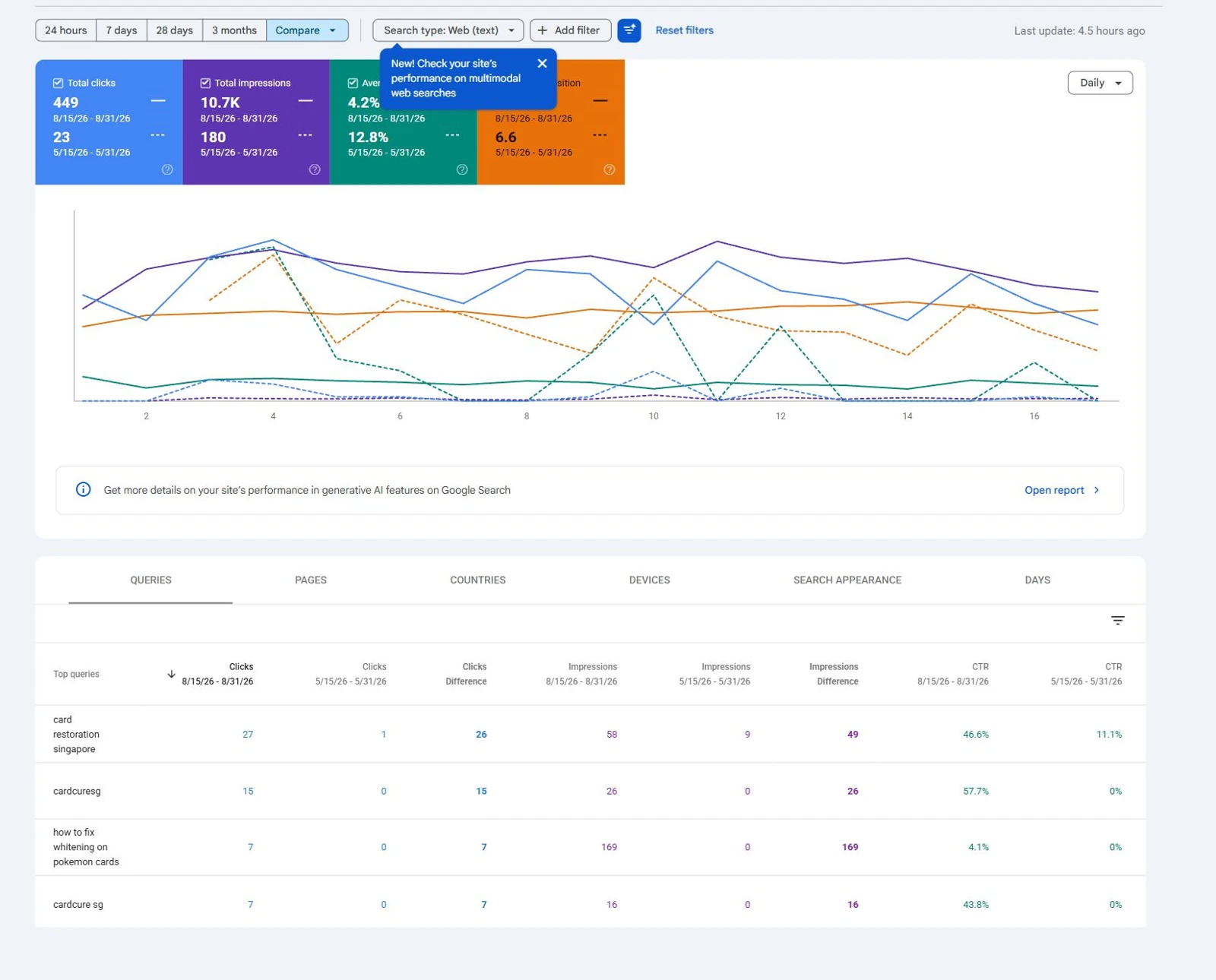1216x980 pixels.
Task: Click the Reset filters link
Action: (x=684, y=30)
